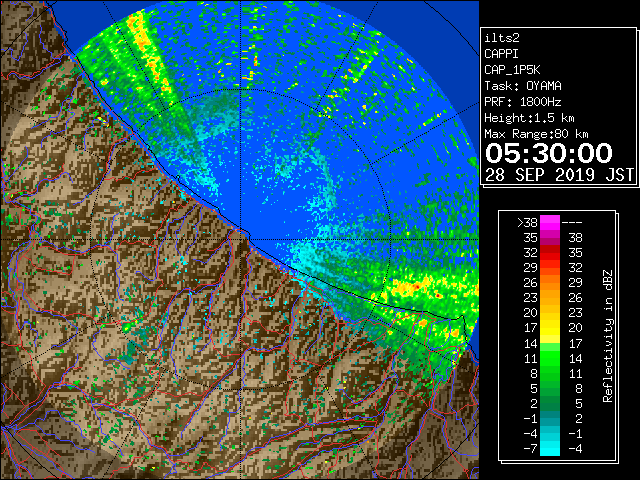Click the CAPPI label in info panel
The width and height of the screenshot is (640, 480).
click(501, 54)
